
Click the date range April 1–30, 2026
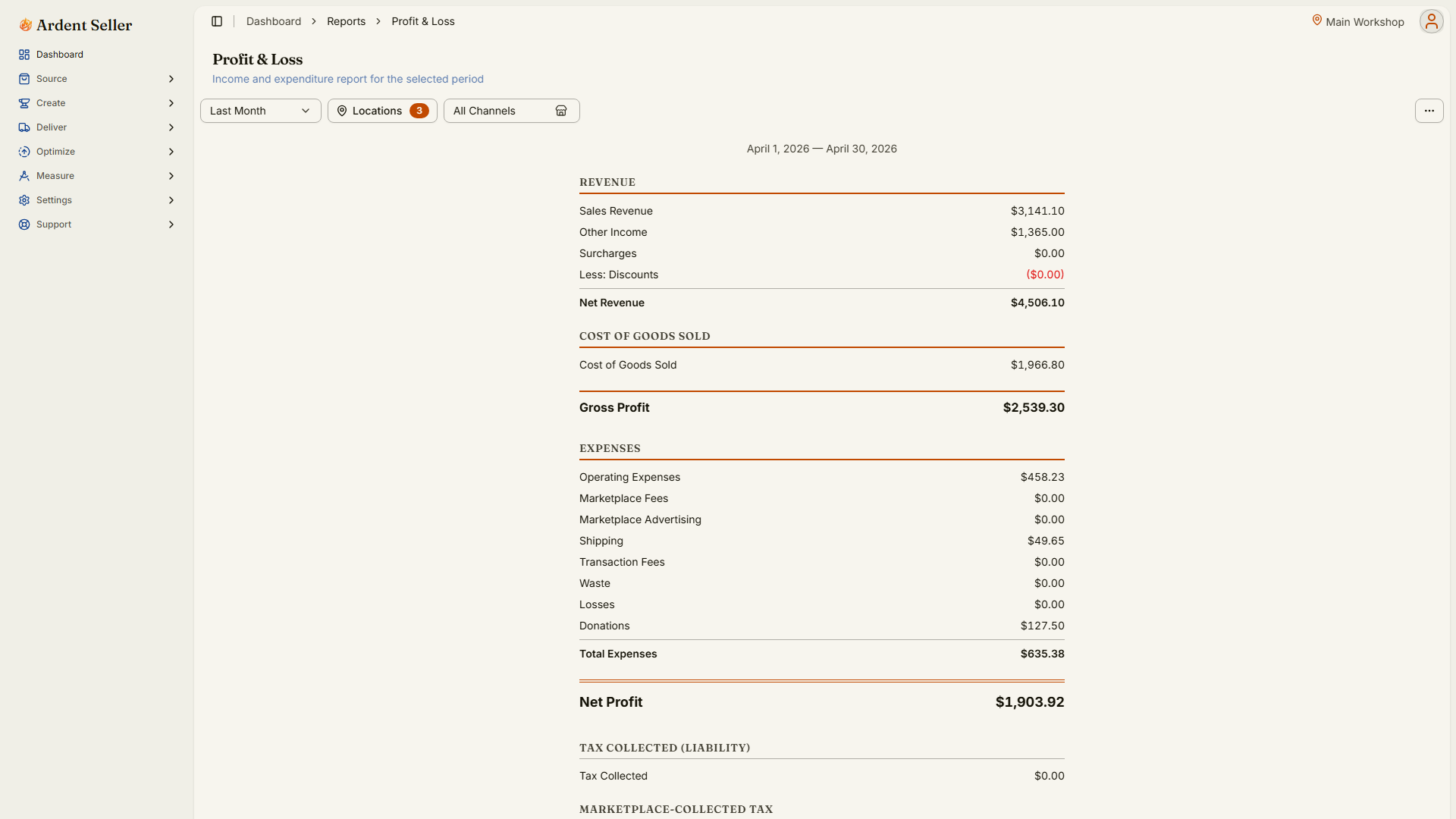coord(821,149)
